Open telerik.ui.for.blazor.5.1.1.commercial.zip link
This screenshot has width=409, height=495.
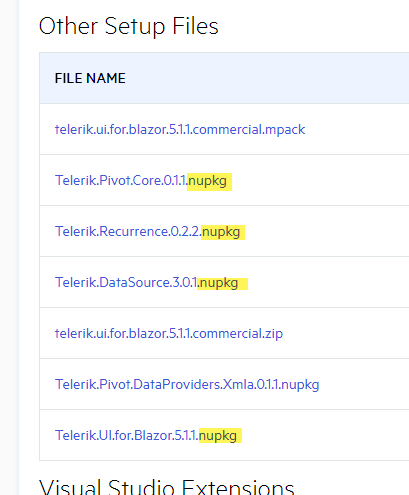169,333
